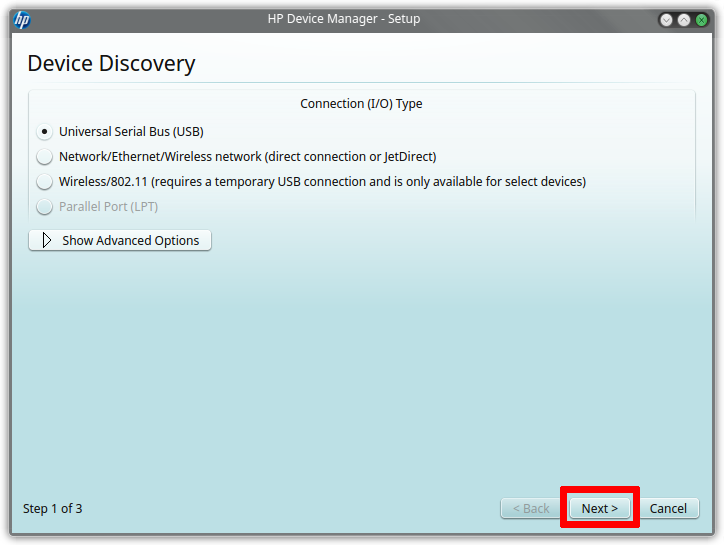
Task: Select Universal Serial Bus (USB) radio button
Action: [44, 132]
